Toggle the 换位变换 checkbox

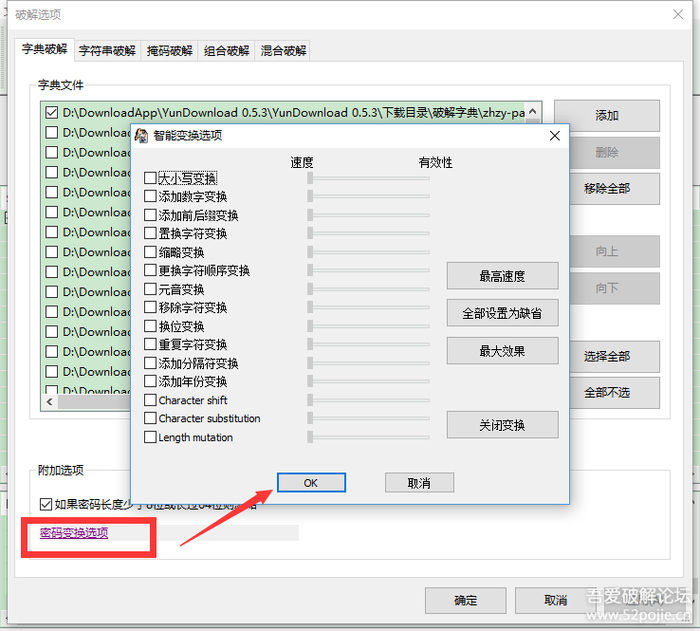coord(150,326)
